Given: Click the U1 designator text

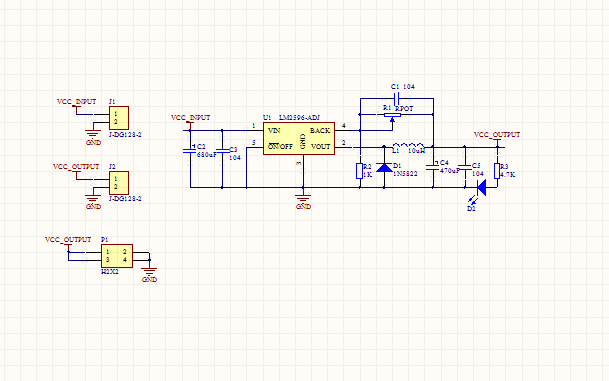Looking at the screenshot, I should click(267, 118).
